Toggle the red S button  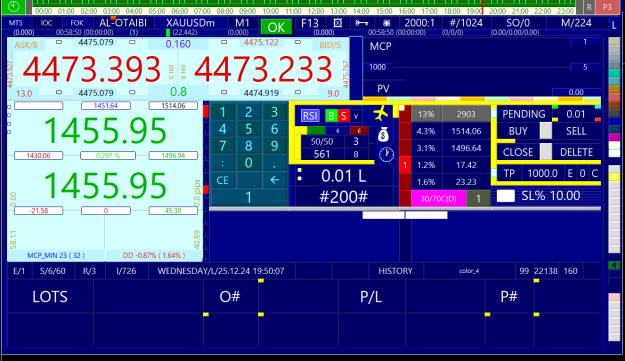(x=344, y=116)
